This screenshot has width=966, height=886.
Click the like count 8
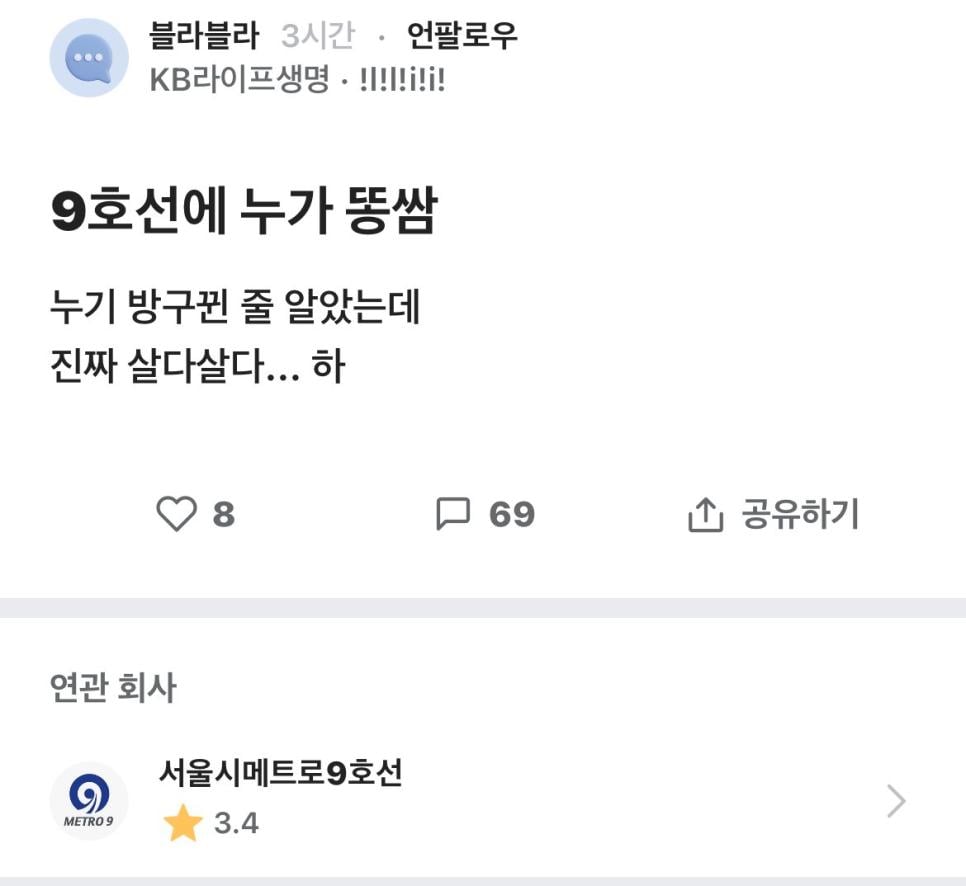click(x=224, y=515)
